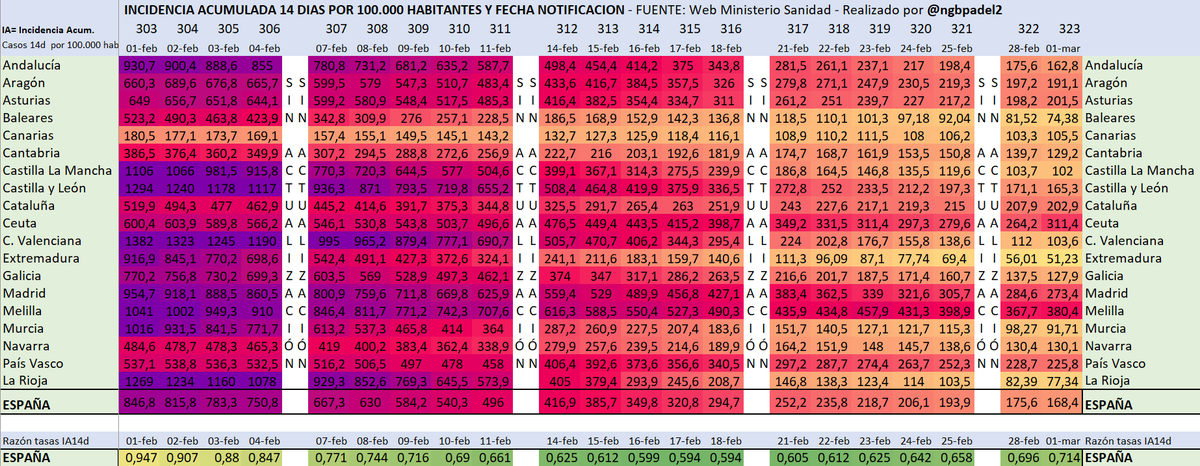This screenshot has width=1200, height=466.
Task: Select Cantabria's 14-feb value '222,7'
Action: pyautogui.click(x=563, y=153)
